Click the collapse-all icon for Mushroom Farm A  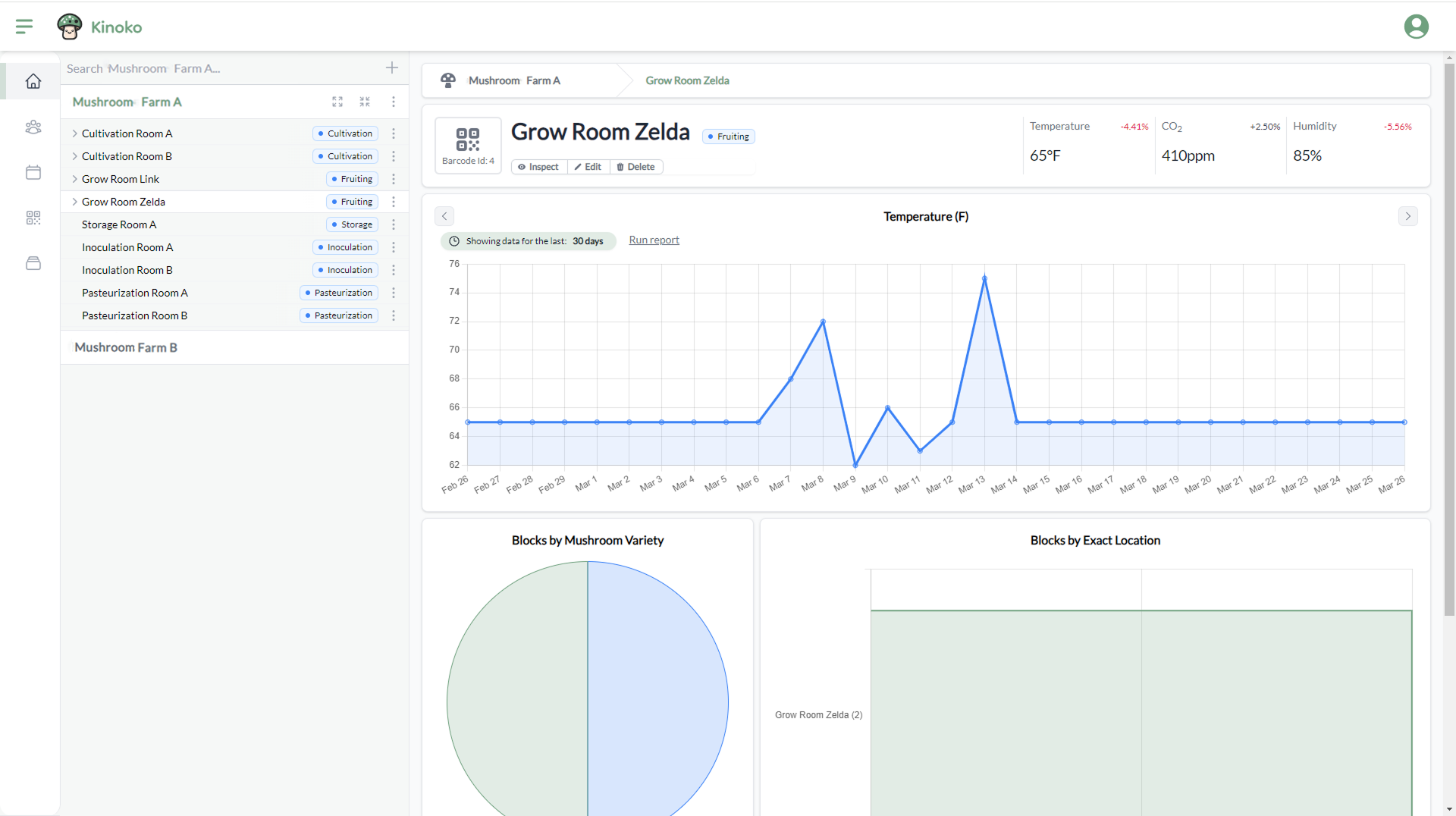(x=365, y=102)
